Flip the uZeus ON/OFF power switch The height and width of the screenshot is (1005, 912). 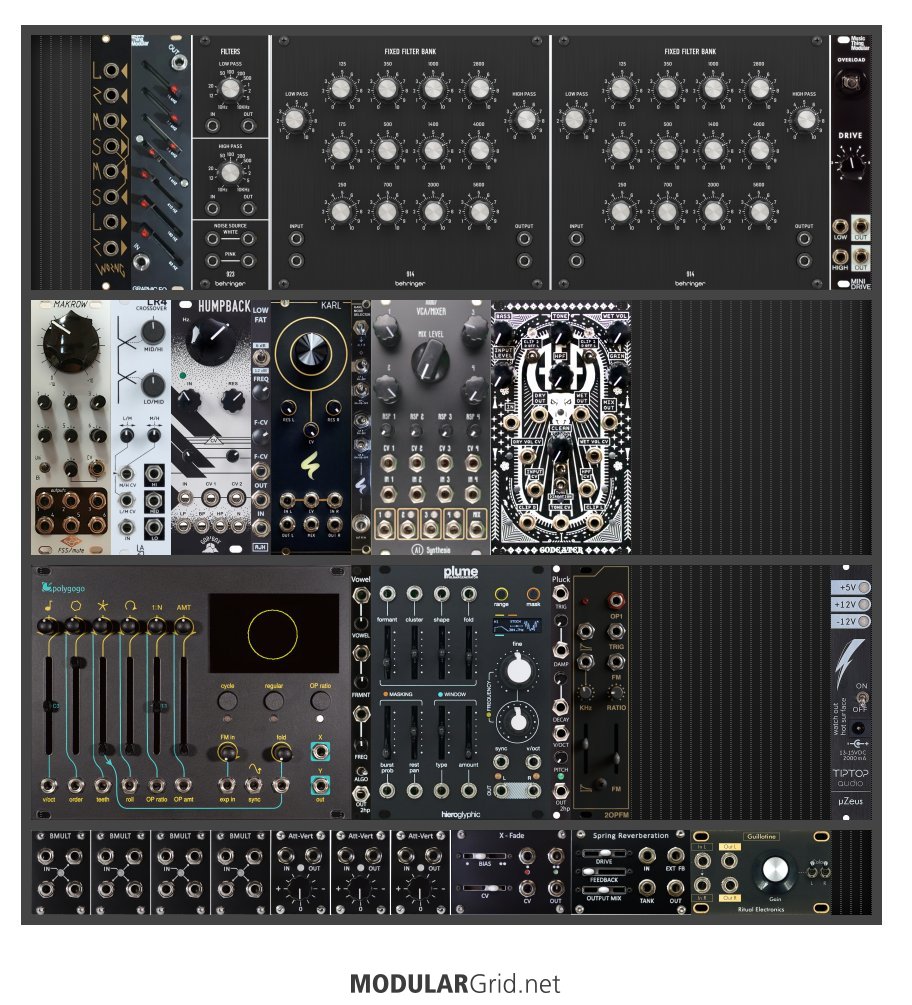[861, 697]
